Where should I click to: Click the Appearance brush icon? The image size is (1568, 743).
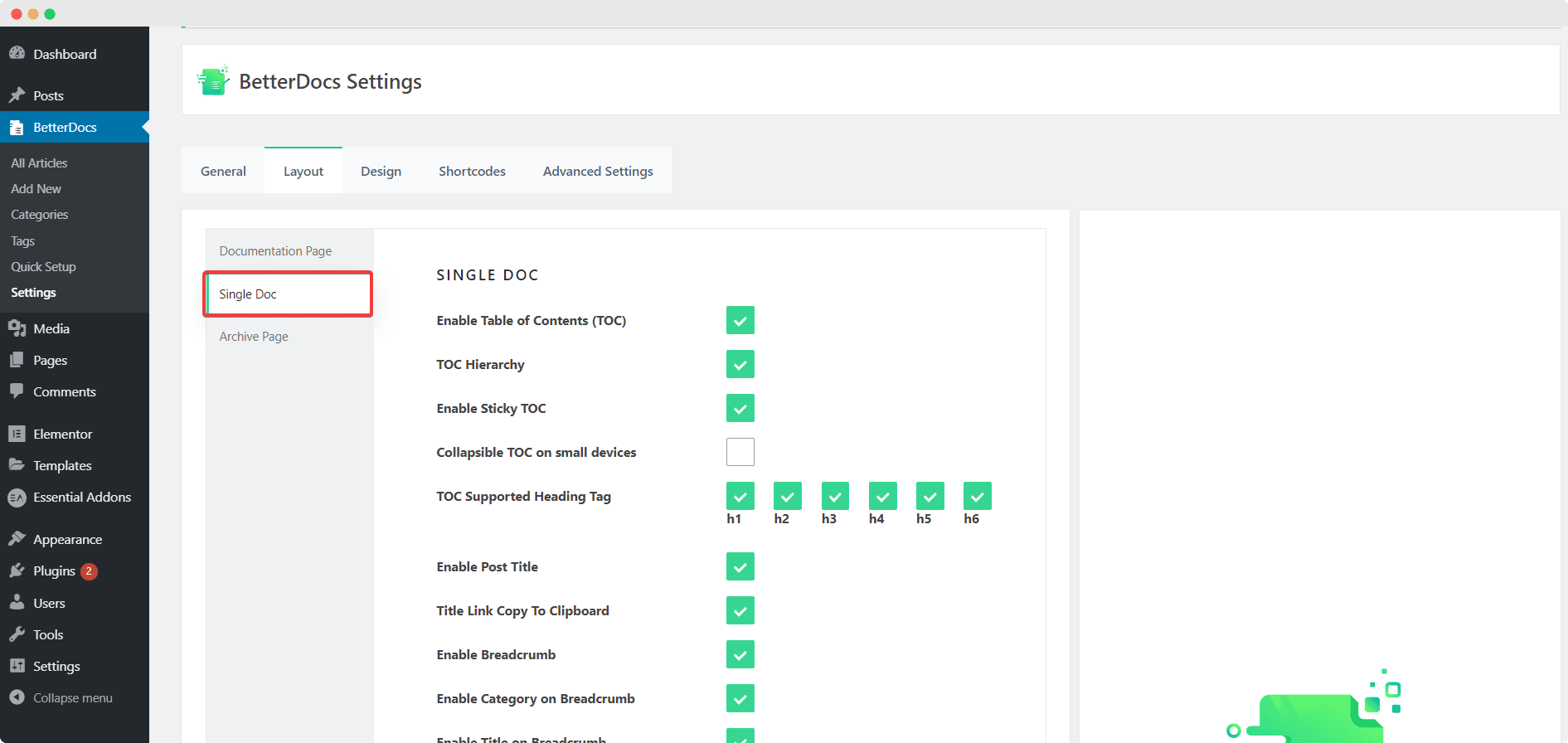[x=17, y=539]
